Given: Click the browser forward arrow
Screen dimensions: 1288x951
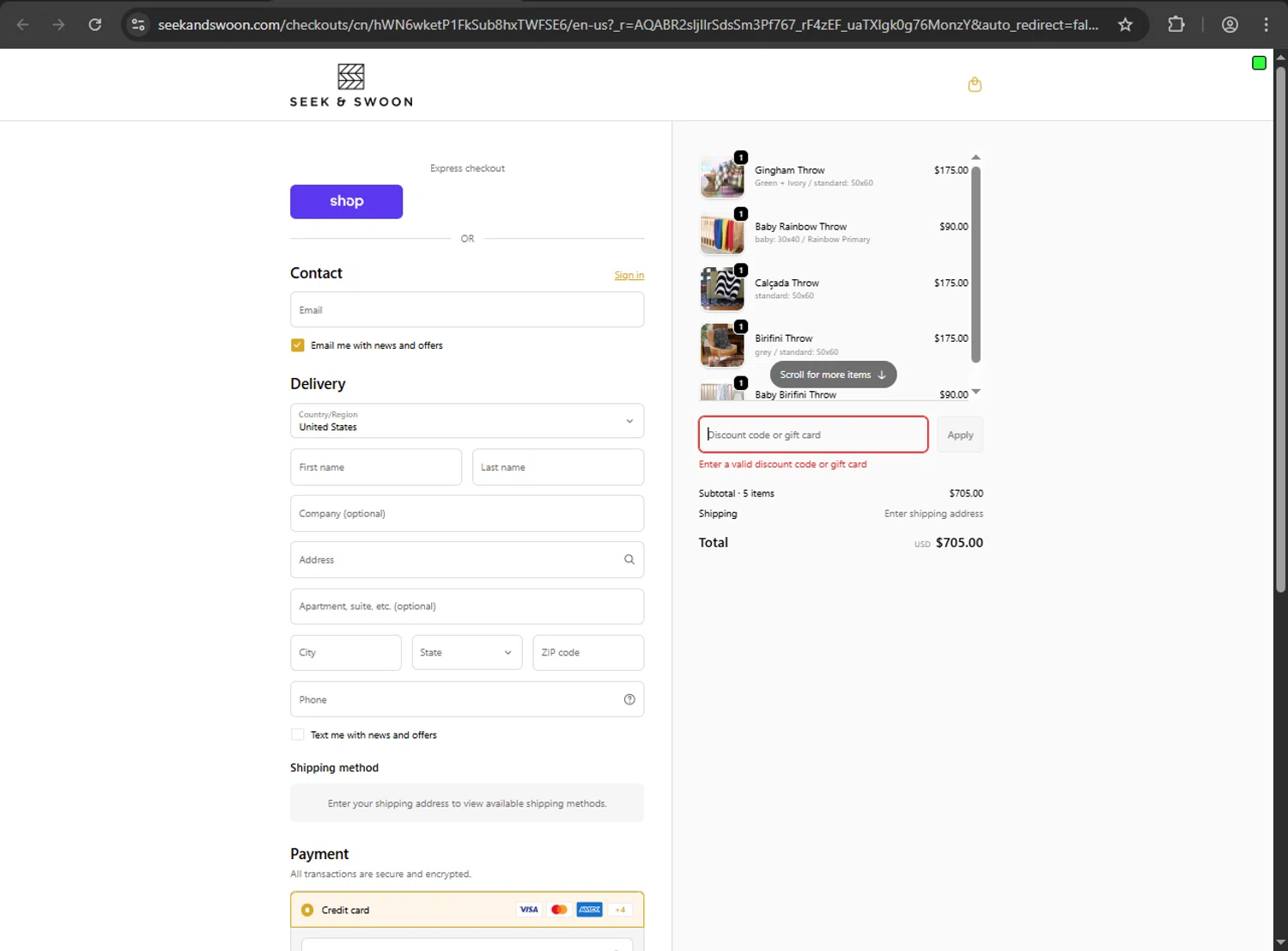Looking at the screenshot, I should tap(58, 24).
